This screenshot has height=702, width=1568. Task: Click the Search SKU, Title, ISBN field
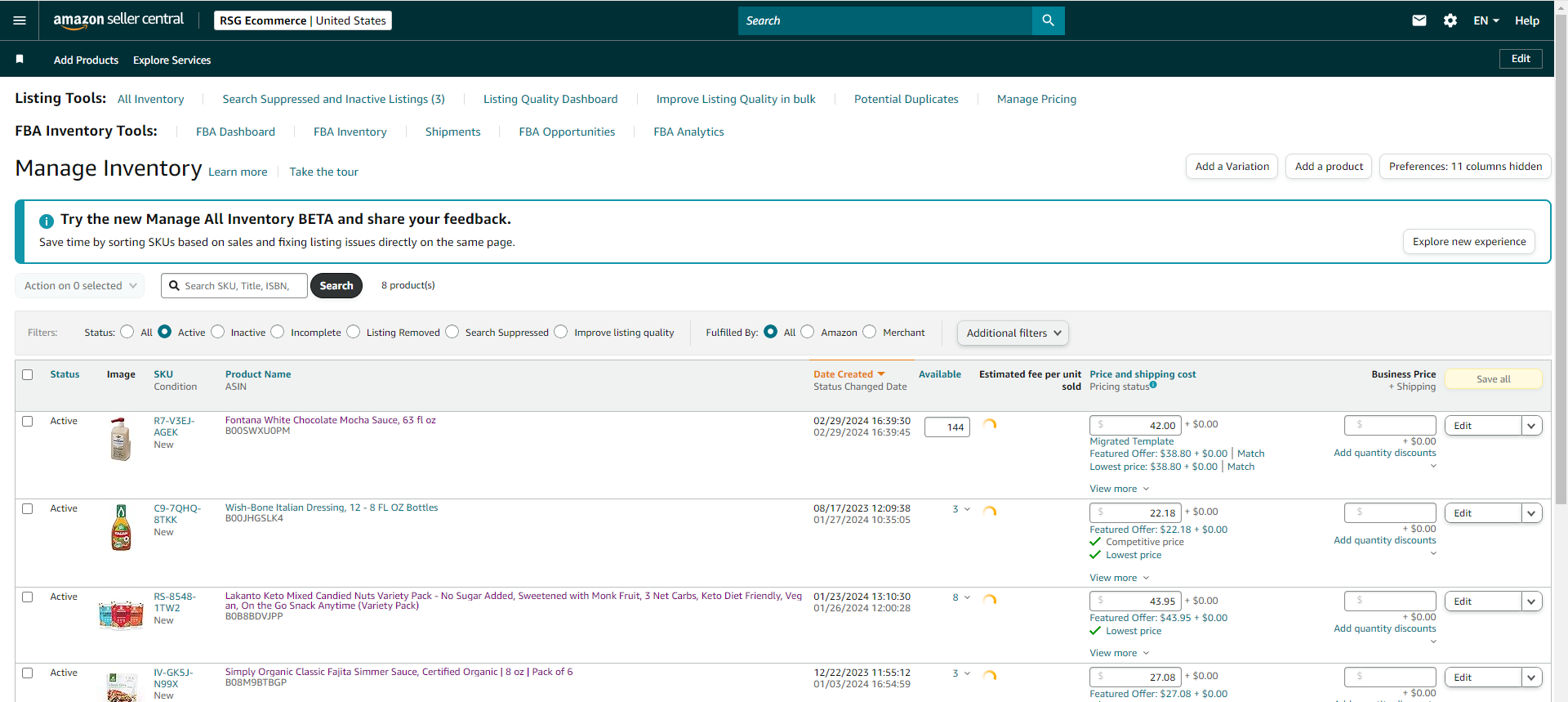[x=234, y=285]
